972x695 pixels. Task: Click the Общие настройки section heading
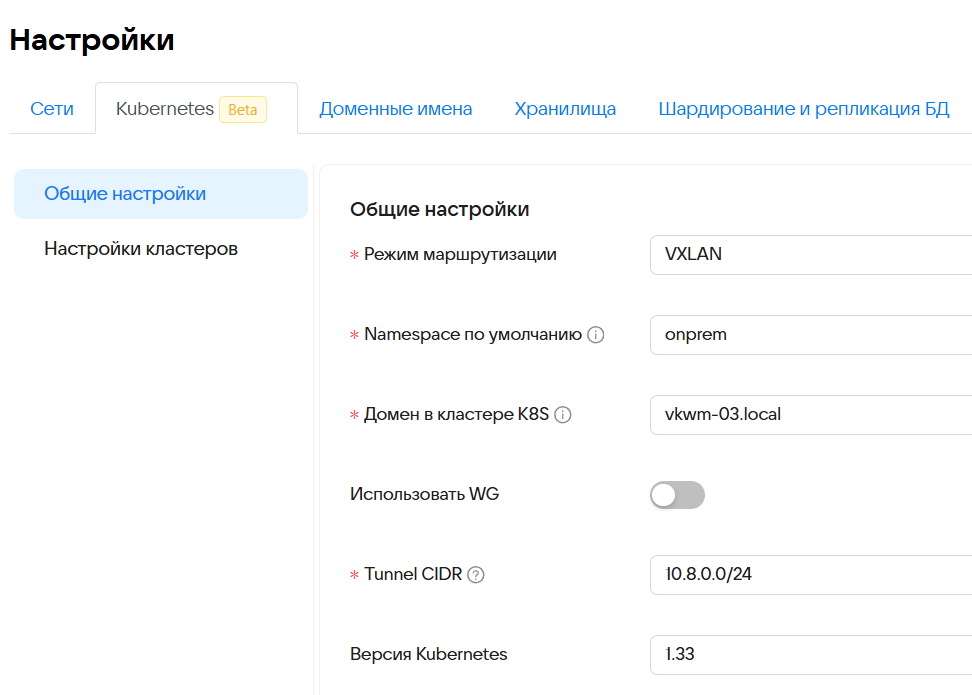[440, 210]
